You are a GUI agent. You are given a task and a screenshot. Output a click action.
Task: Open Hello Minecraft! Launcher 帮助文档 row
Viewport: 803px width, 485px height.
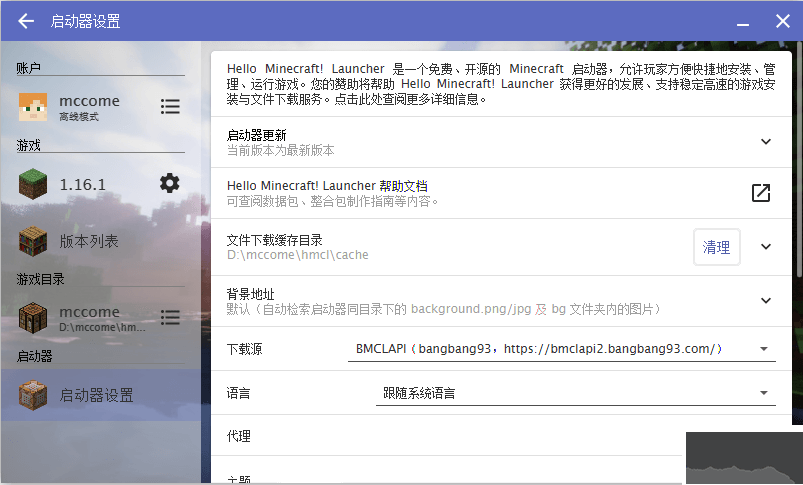tap(501, 193)
